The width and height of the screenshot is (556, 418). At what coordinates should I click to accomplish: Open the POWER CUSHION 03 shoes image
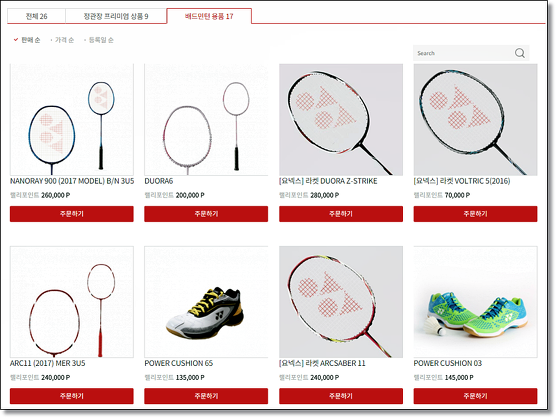(x=475, y=302)
